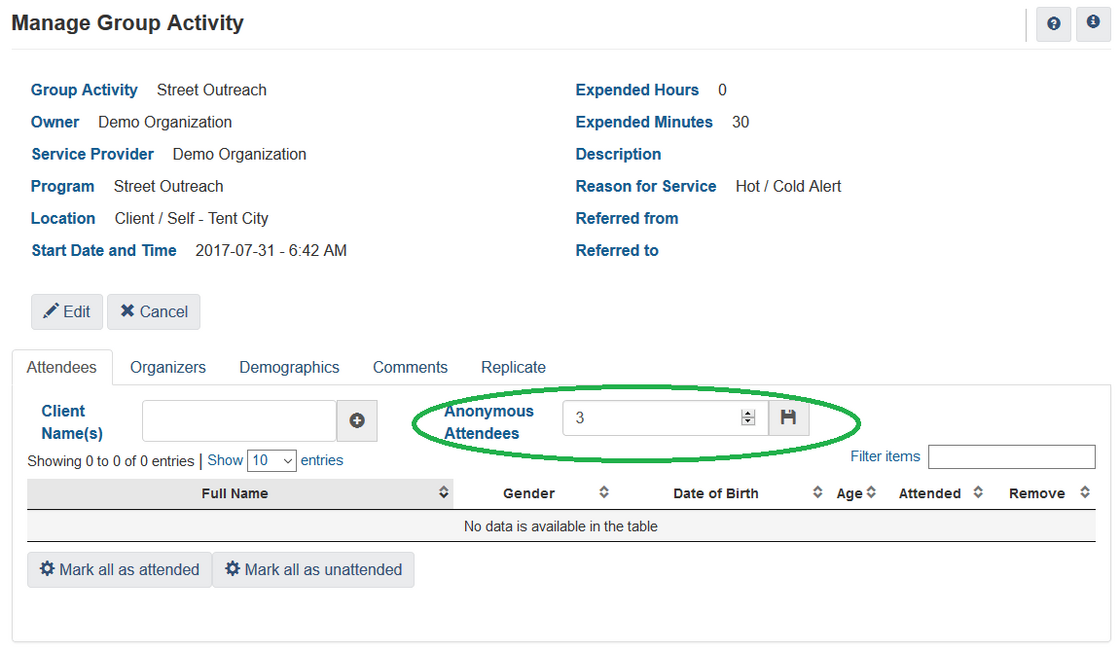The width and height of the screenshot is (1120, 652).
Task: Click Mark all as unattended
Action: 313,570
